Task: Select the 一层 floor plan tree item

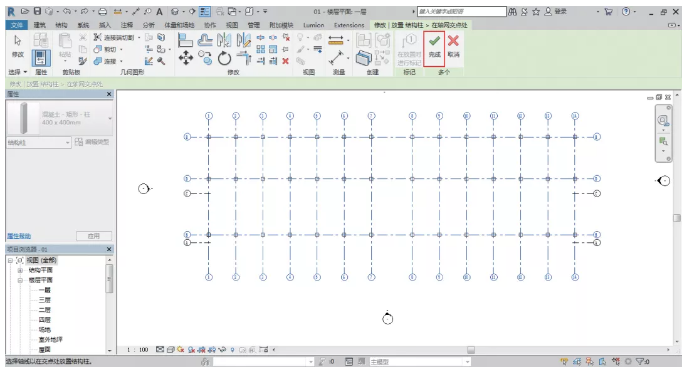Action: pos(44,290)
